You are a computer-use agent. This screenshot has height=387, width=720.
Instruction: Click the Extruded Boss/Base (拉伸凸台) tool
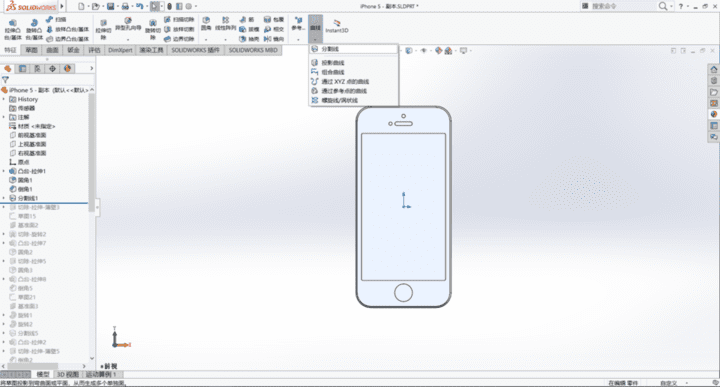point(13,29)
